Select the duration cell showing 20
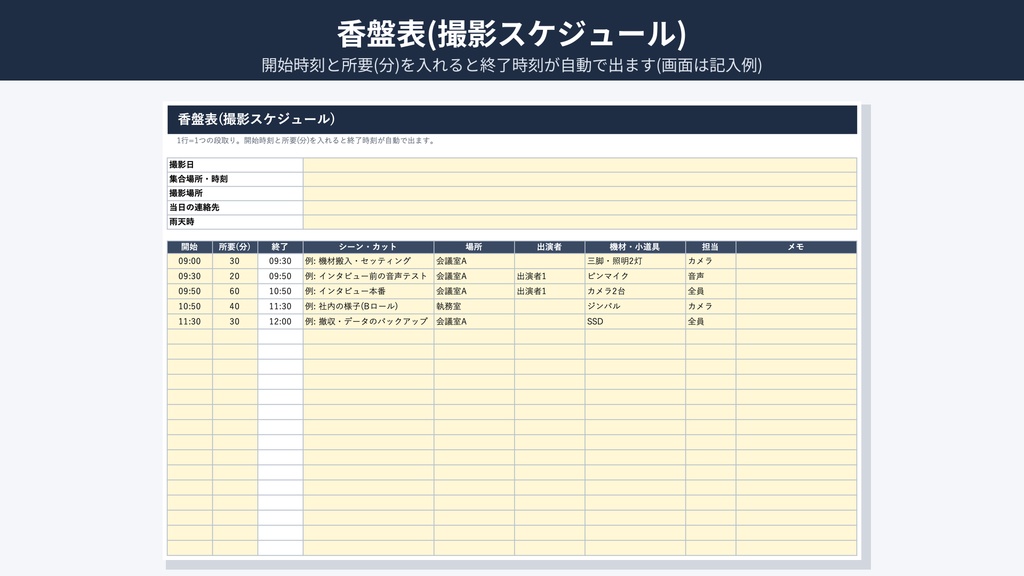This screenshot has height=576, width=1024. point(234,276)
